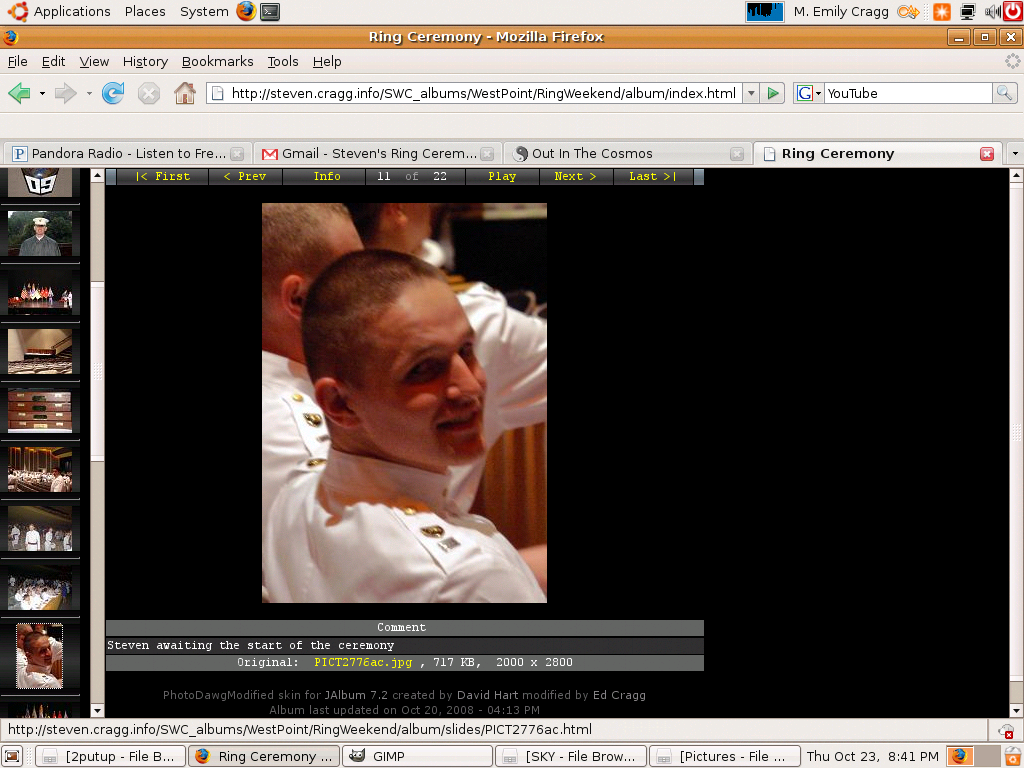The height and width of the screenshot is (768, 1024).
Task: Go to the Home page icon
Action: click(185, 93)
